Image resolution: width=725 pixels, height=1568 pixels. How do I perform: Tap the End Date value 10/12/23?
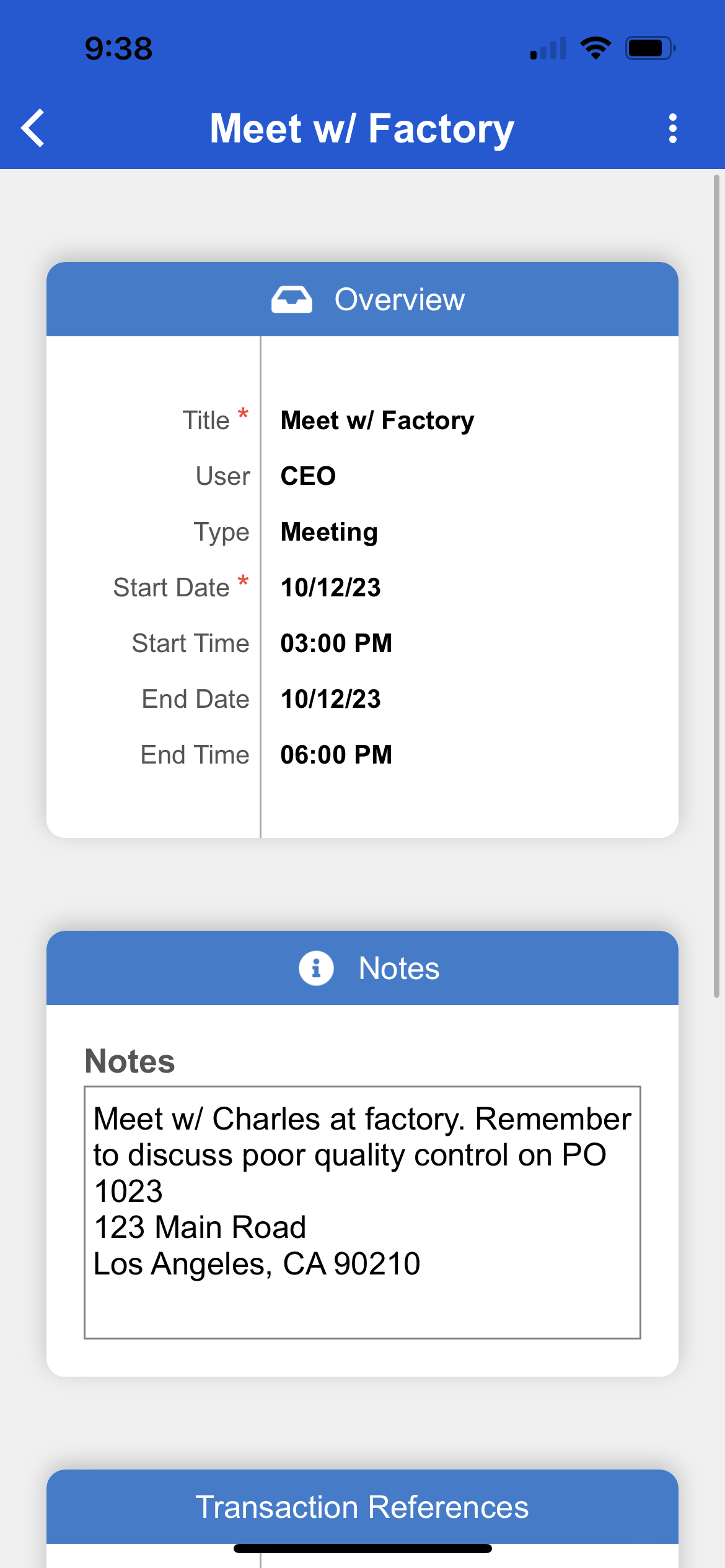pyautogui.click(x=331, y=699)
